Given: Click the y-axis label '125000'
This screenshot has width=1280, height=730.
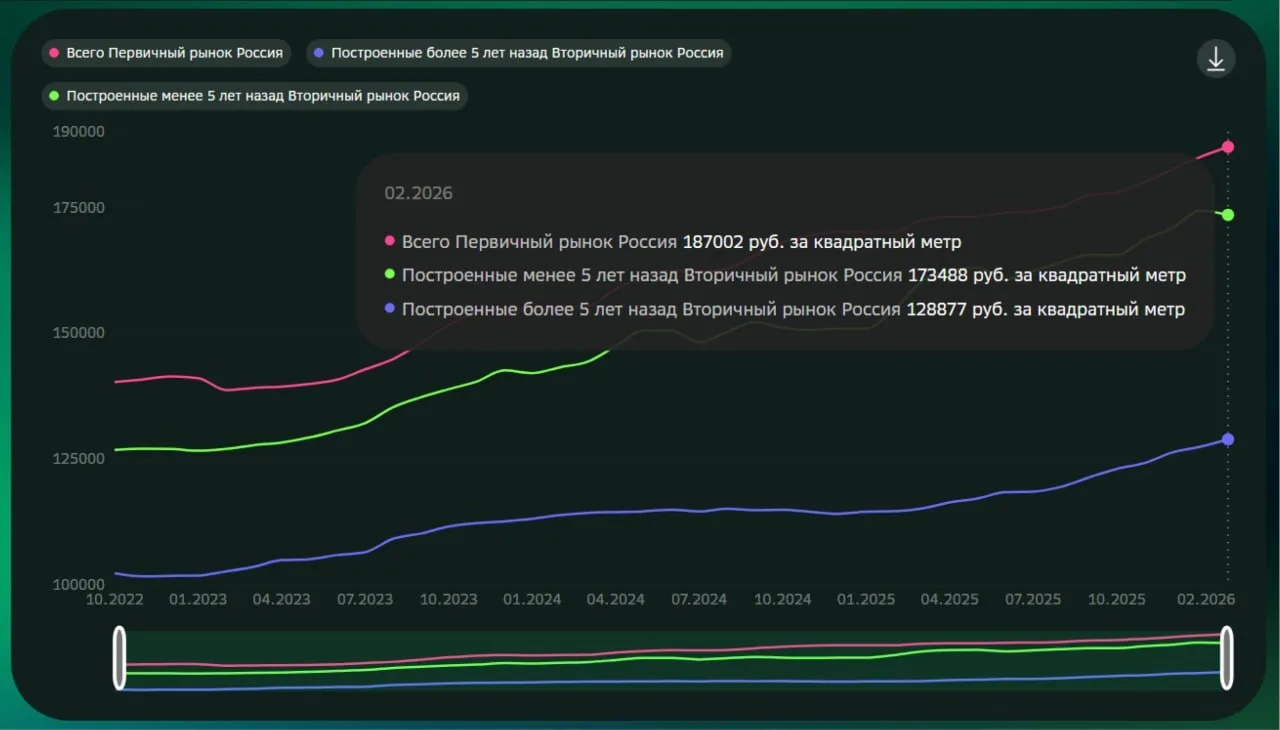Looking at the screenshot, I should pyautogui.click(x=79, y=459).
